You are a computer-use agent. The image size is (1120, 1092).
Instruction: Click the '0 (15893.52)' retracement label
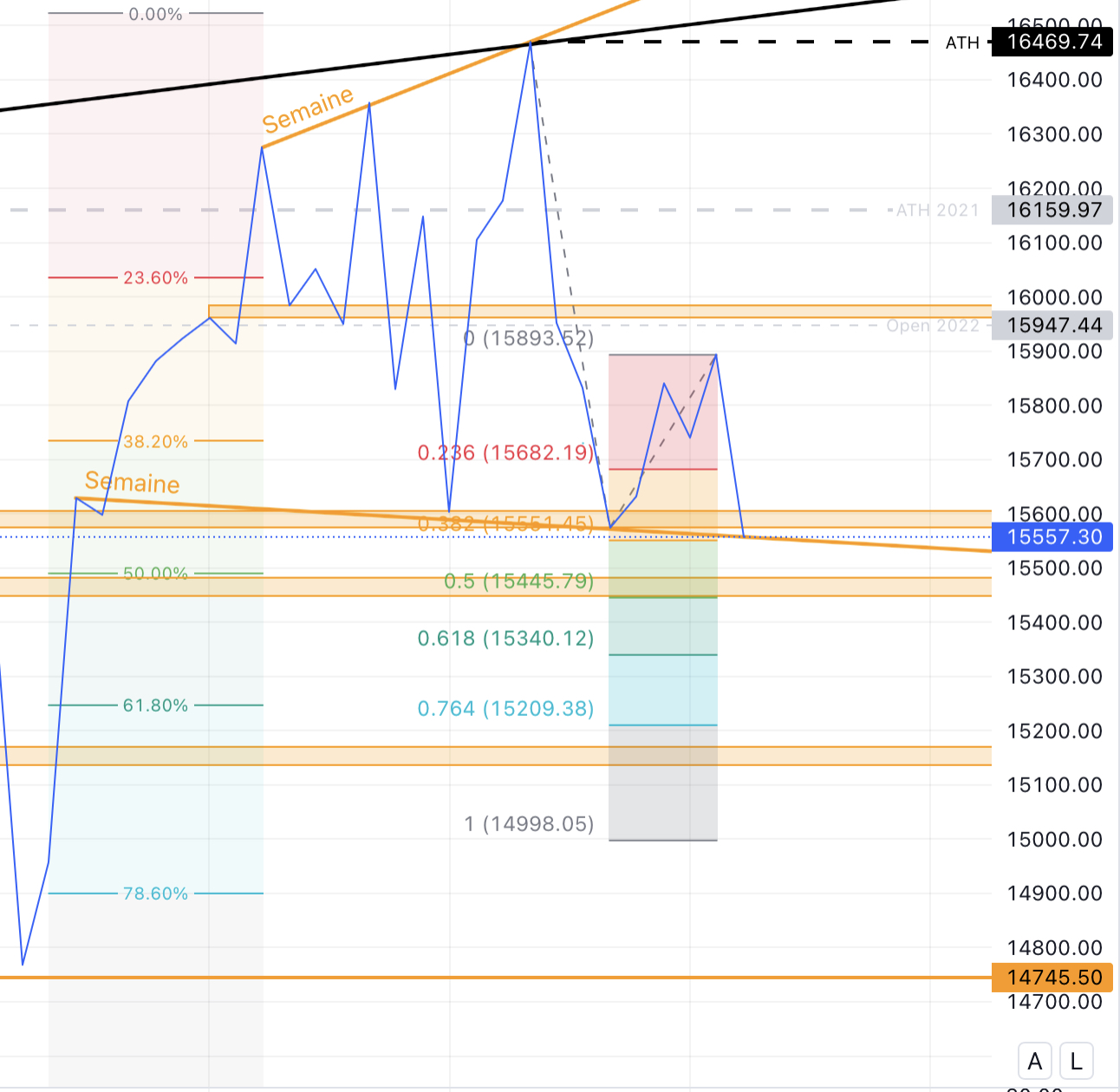coord(529,337)
